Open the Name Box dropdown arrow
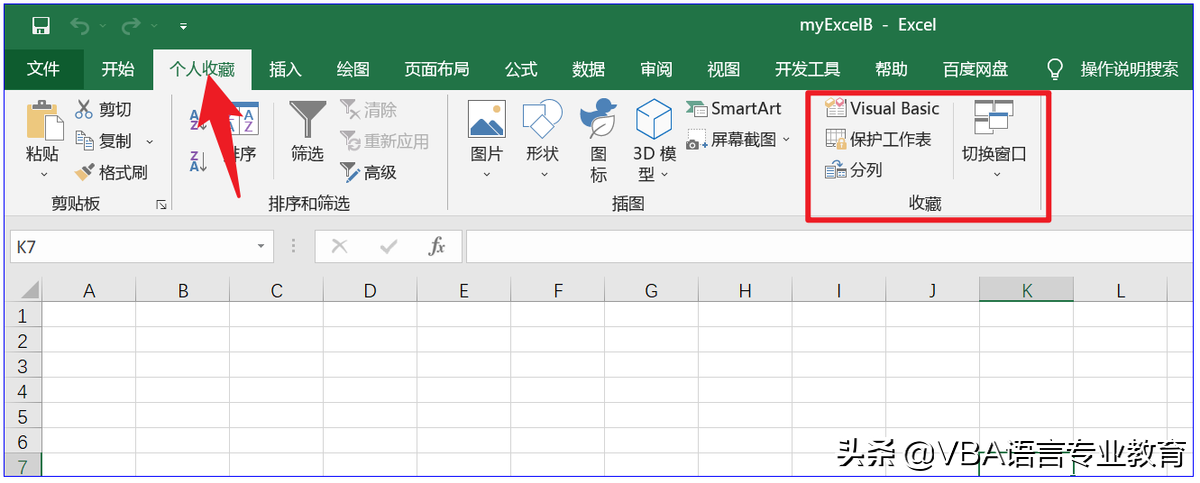The width and height of the screenshot is (1200, 483). [261, 246]
